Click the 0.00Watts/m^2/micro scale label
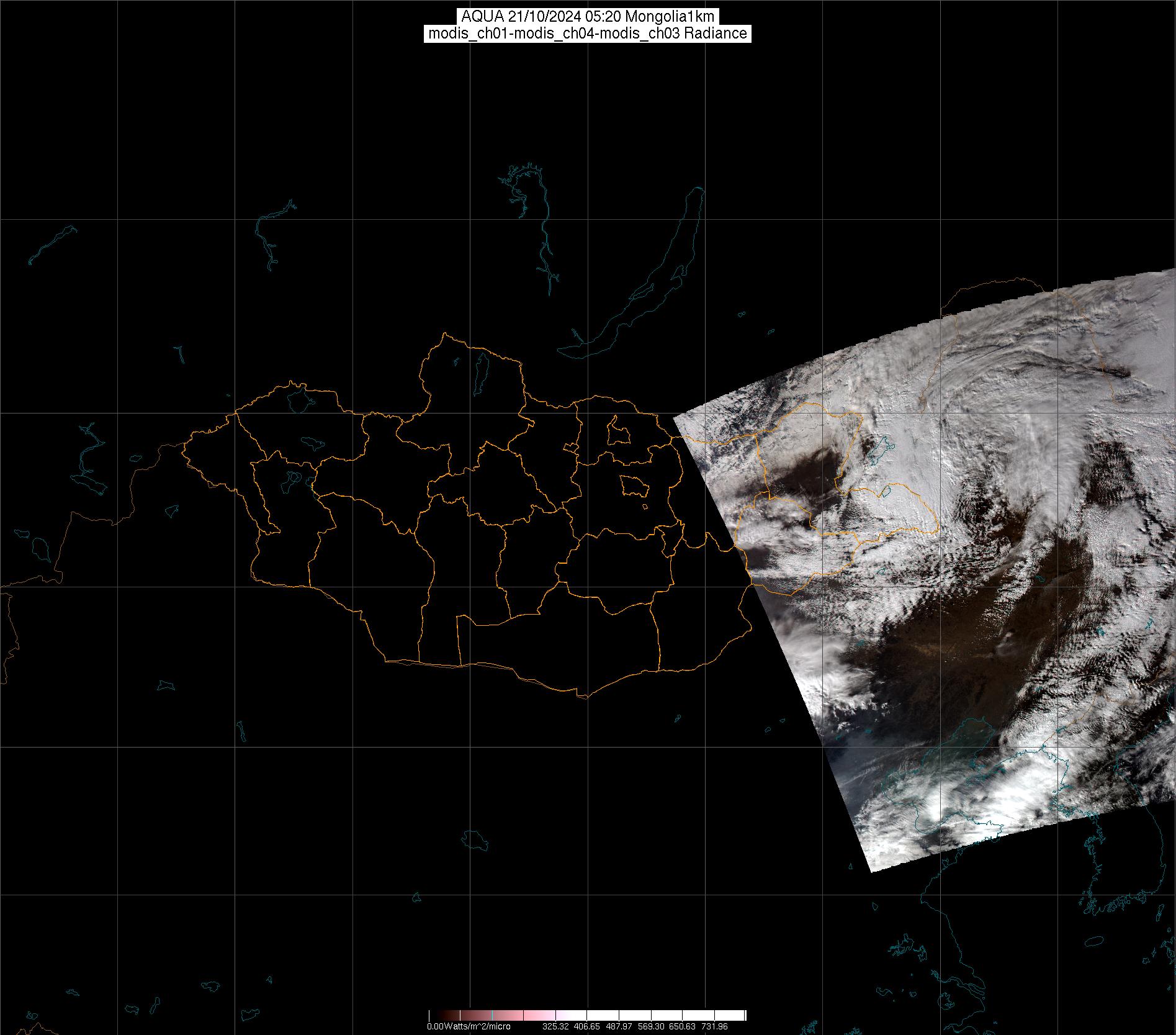The height and width of the screenshot is (1035, 1176). [x=469, y=1026]
